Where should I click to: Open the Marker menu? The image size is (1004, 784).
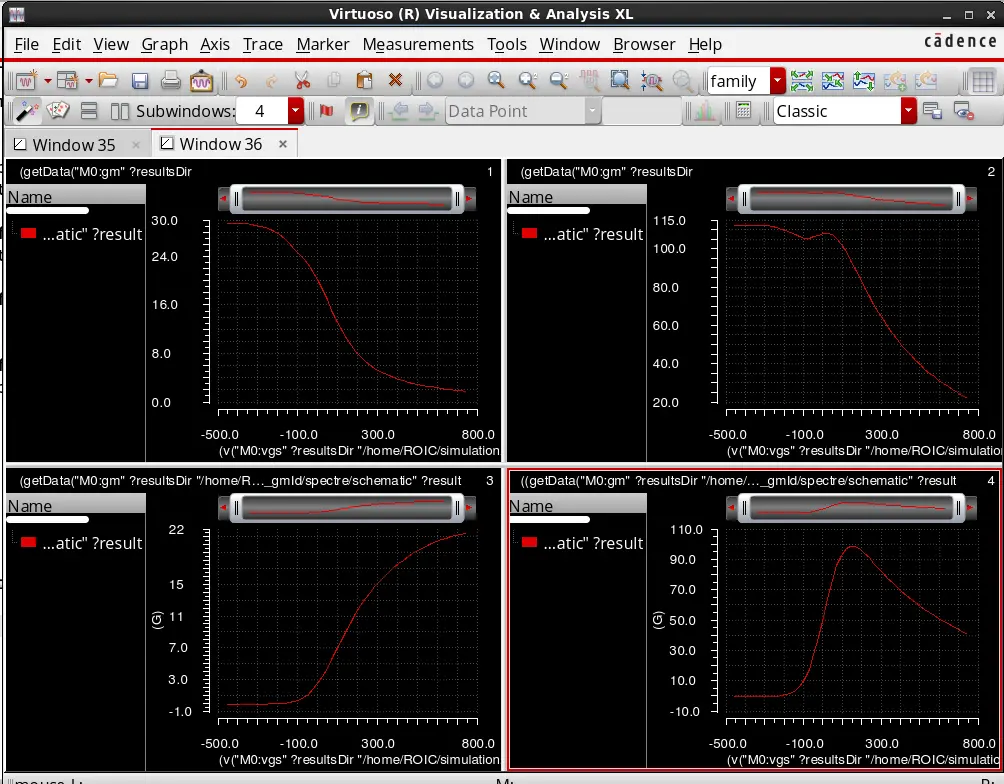[323, 44]
